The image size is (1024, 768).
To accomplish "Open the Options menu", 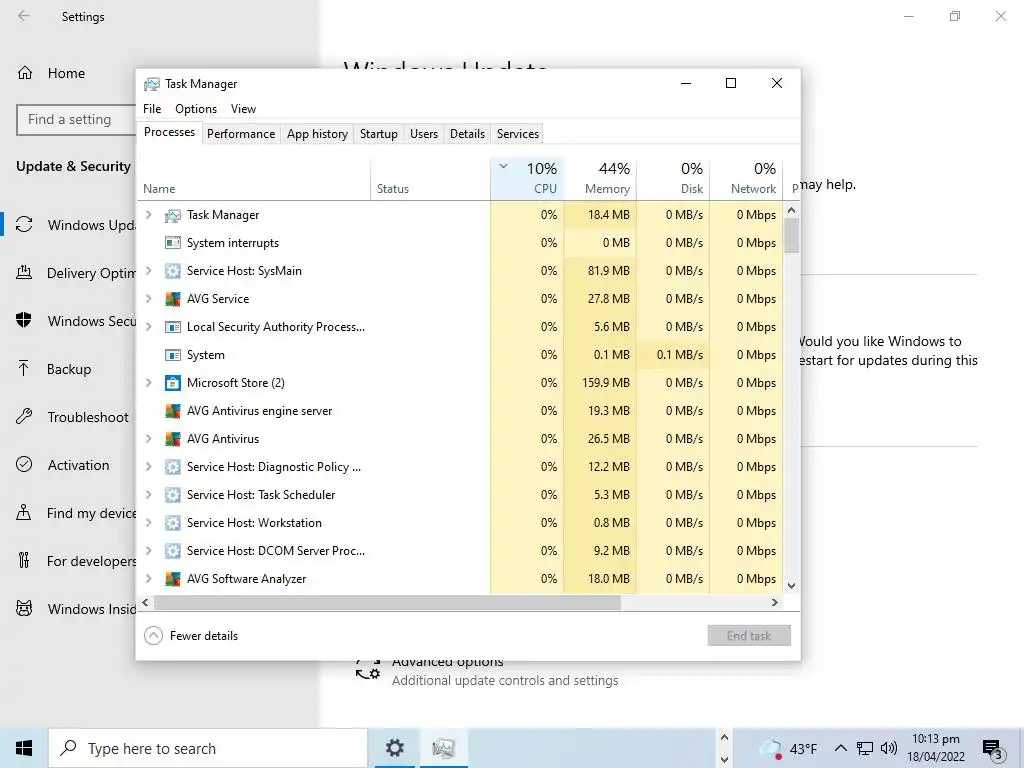I will pos(196,109).
